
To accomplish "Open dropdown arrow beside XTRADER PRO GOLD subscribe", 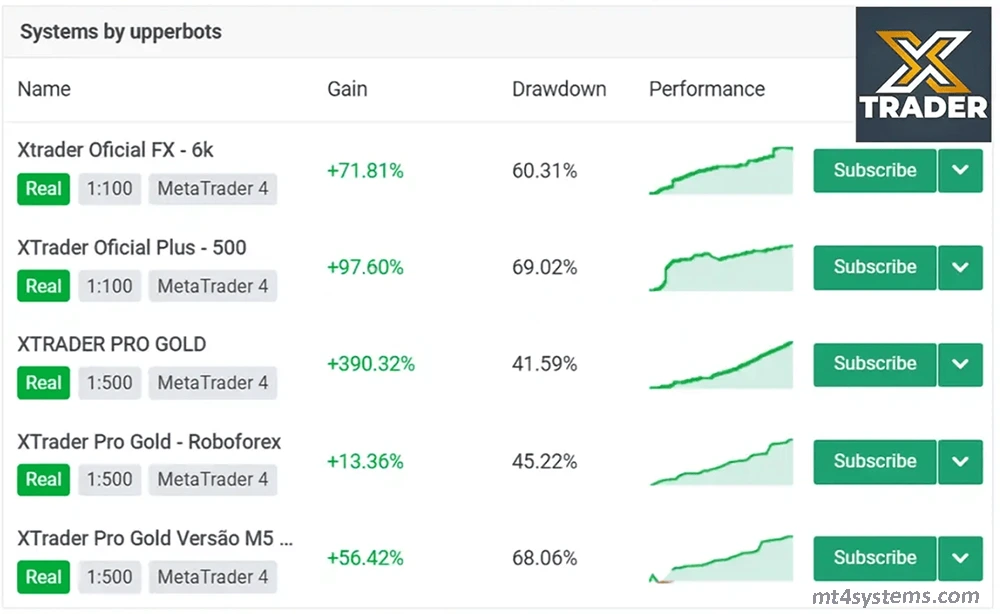I will [x=960, y=364].
